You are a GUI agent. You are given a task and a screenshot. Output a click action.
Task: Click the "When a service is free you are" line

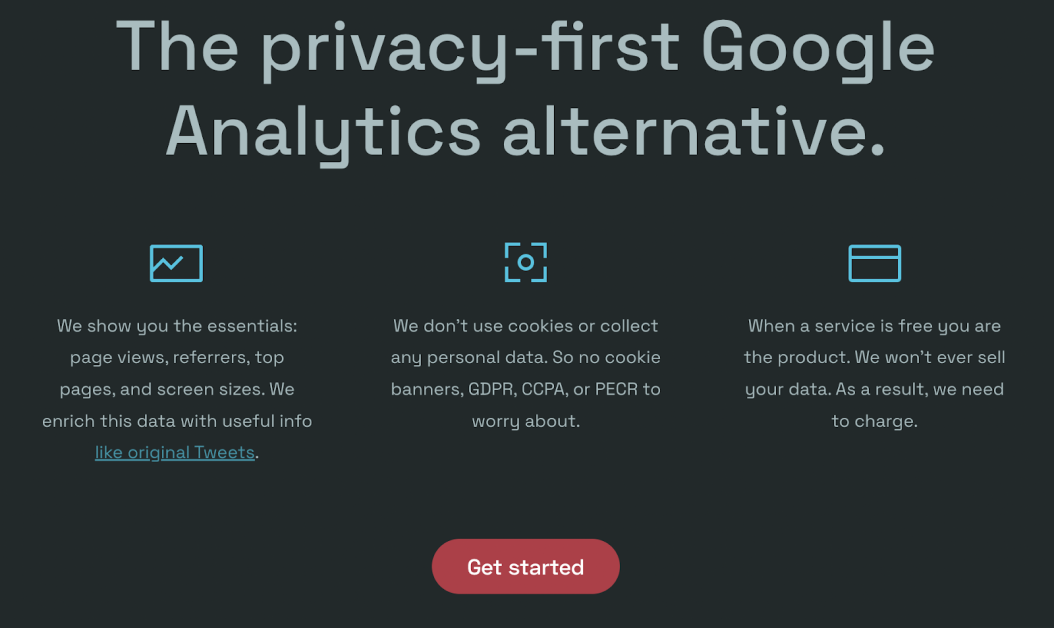tap(874, 326)
